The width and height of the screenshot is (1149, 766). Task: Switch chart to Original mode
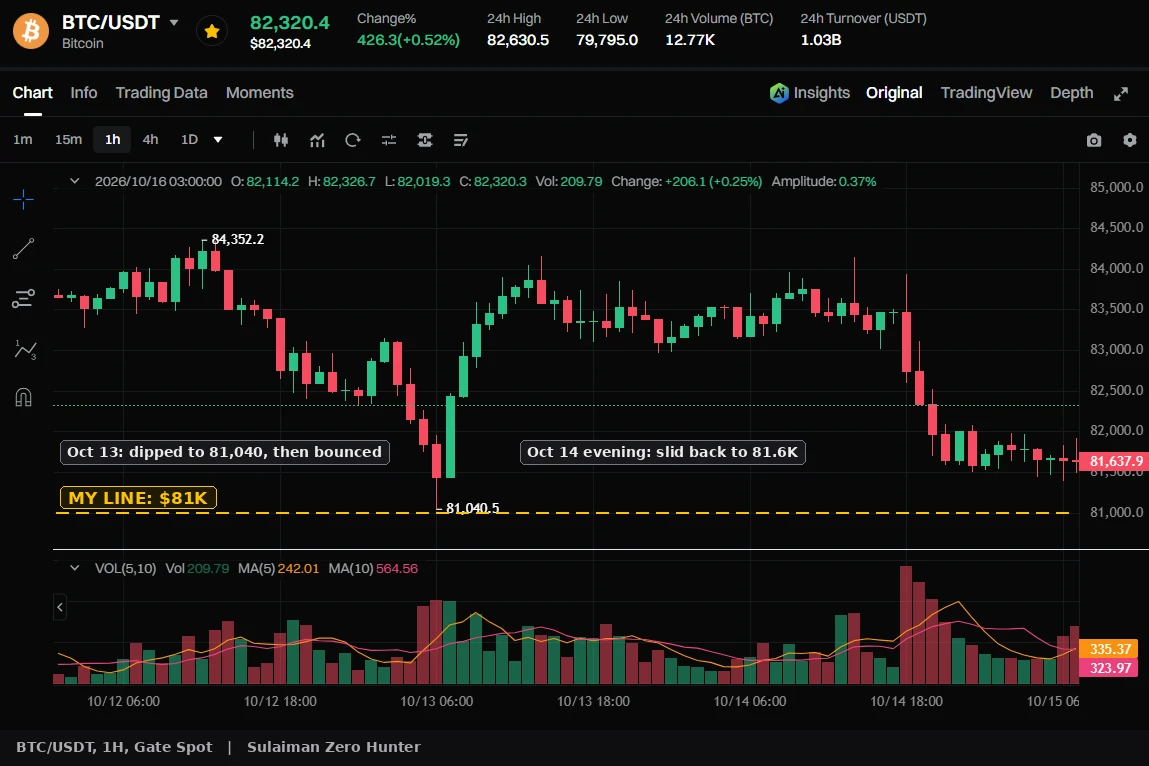894,93
